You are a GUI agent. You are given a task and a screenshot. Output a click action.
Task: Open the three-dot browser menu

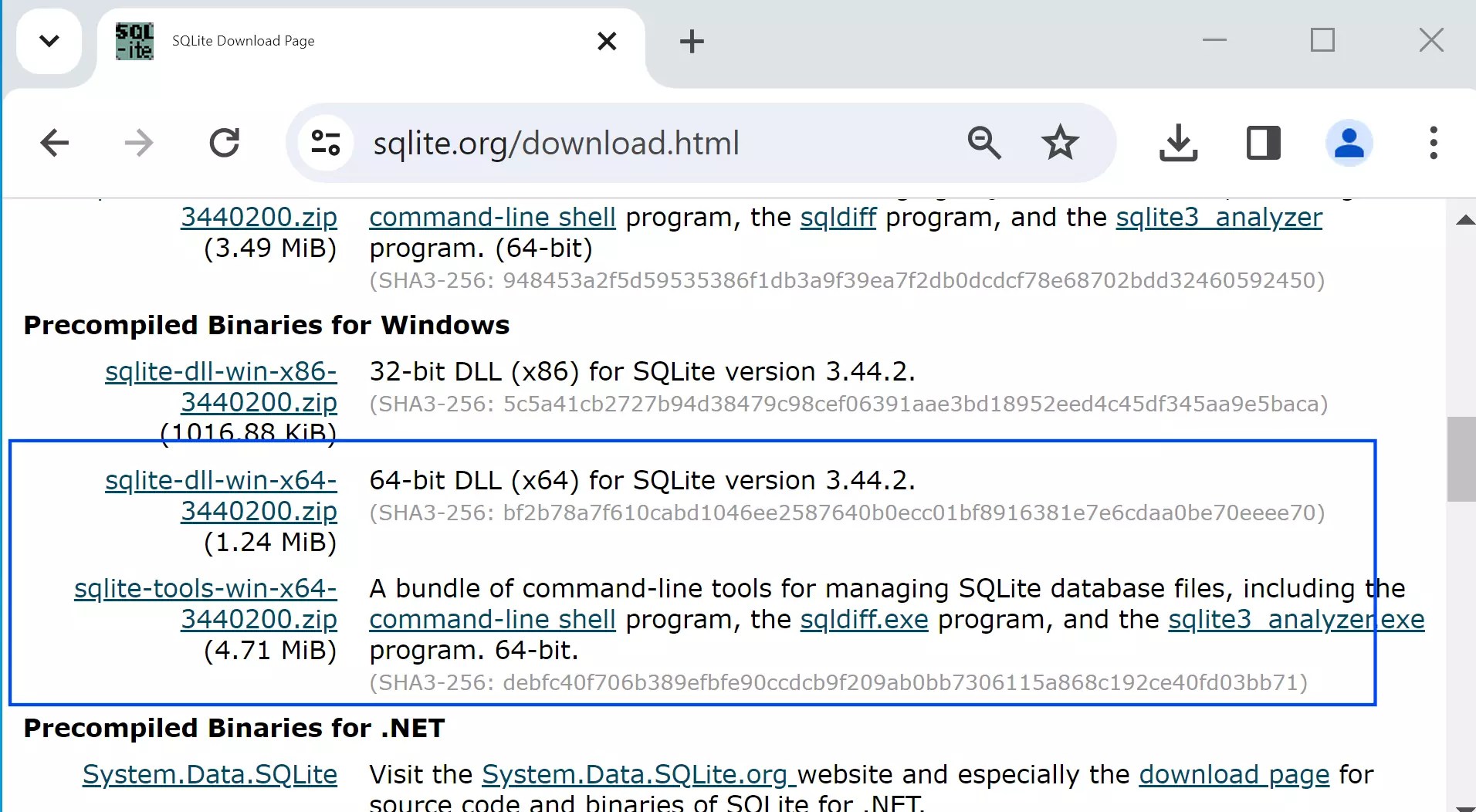pyautogui.click(x=1434, y=143)
